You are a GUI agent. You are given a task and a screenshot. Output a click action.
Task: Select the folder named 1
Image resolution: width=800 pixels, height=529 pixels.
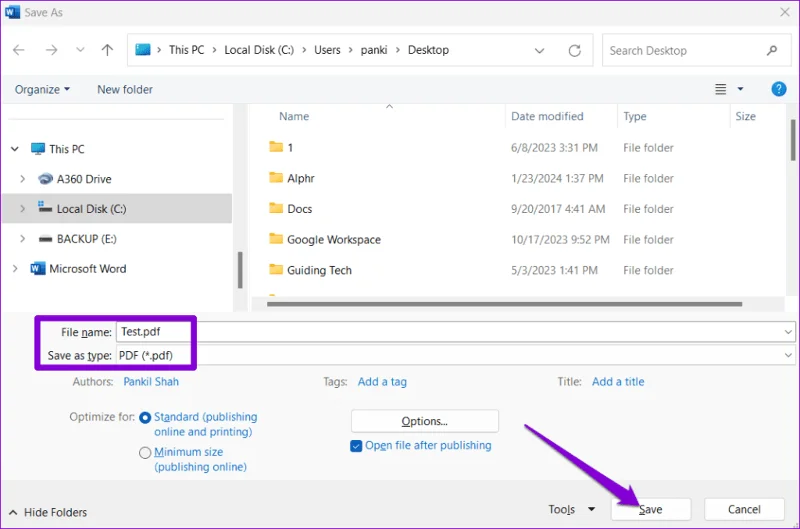[290, 148]
